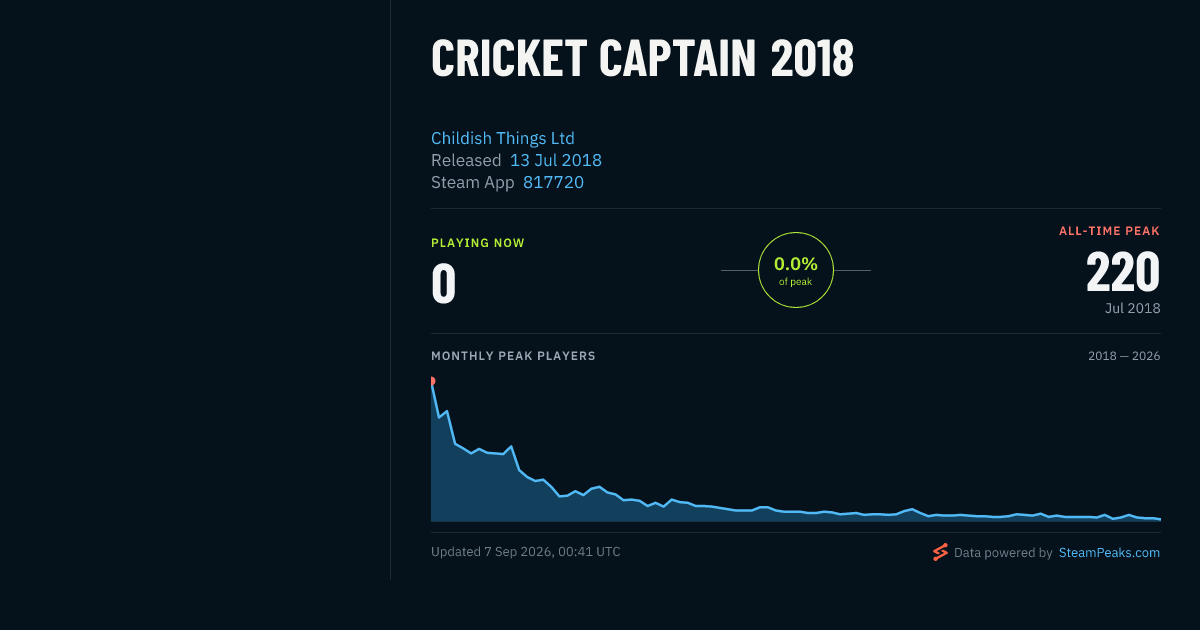Click the Playing Now label
Screen dimensions: 1200x630
coord(478,243)
